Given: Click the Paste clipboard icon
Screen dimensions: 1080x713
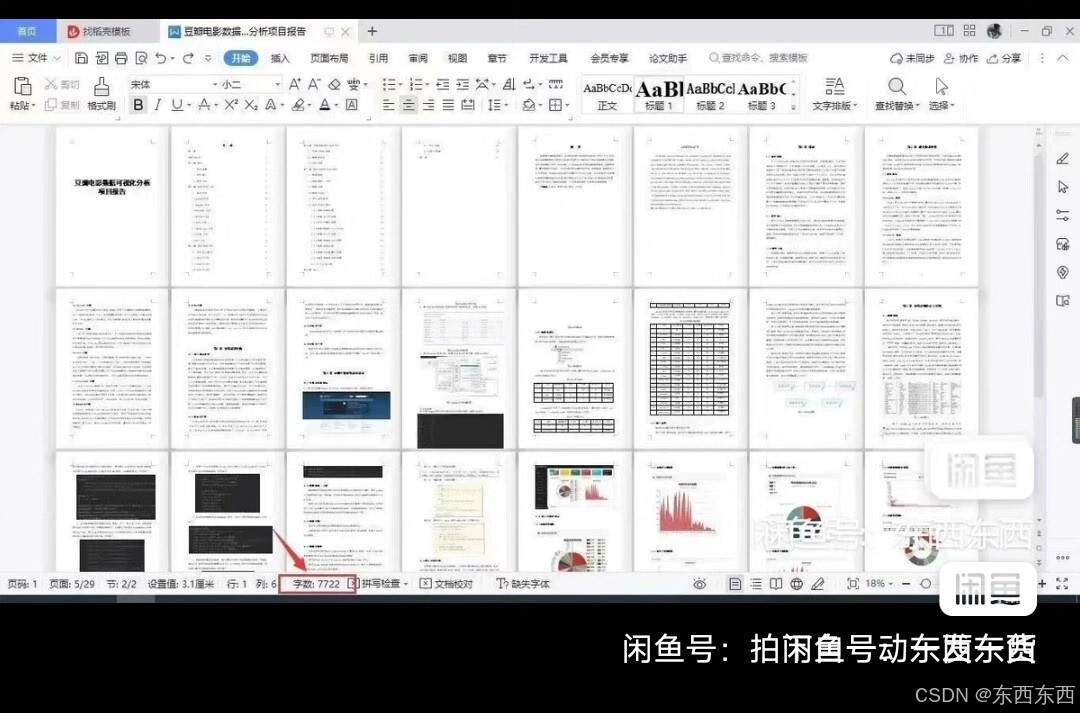Looking at the screenshot, I should 22,86.
